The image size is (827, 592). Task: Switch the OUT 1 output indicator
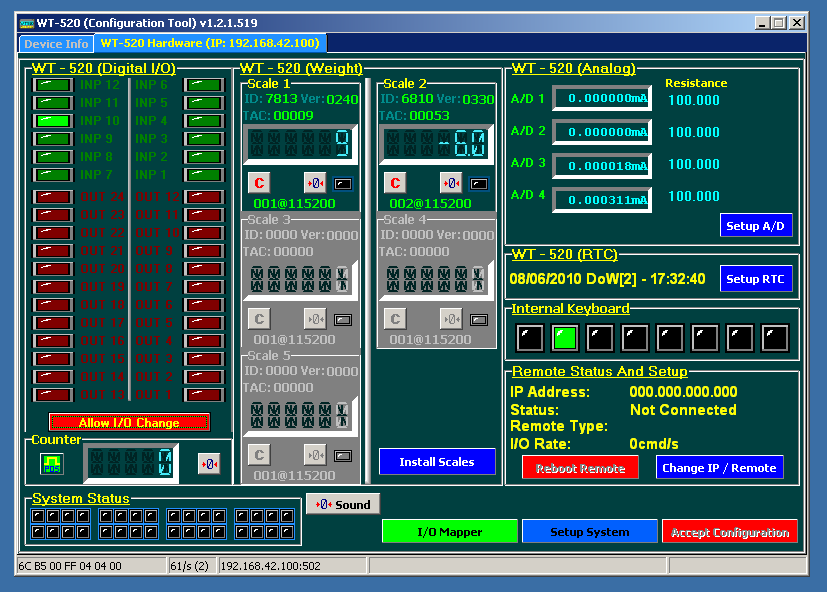204,395
